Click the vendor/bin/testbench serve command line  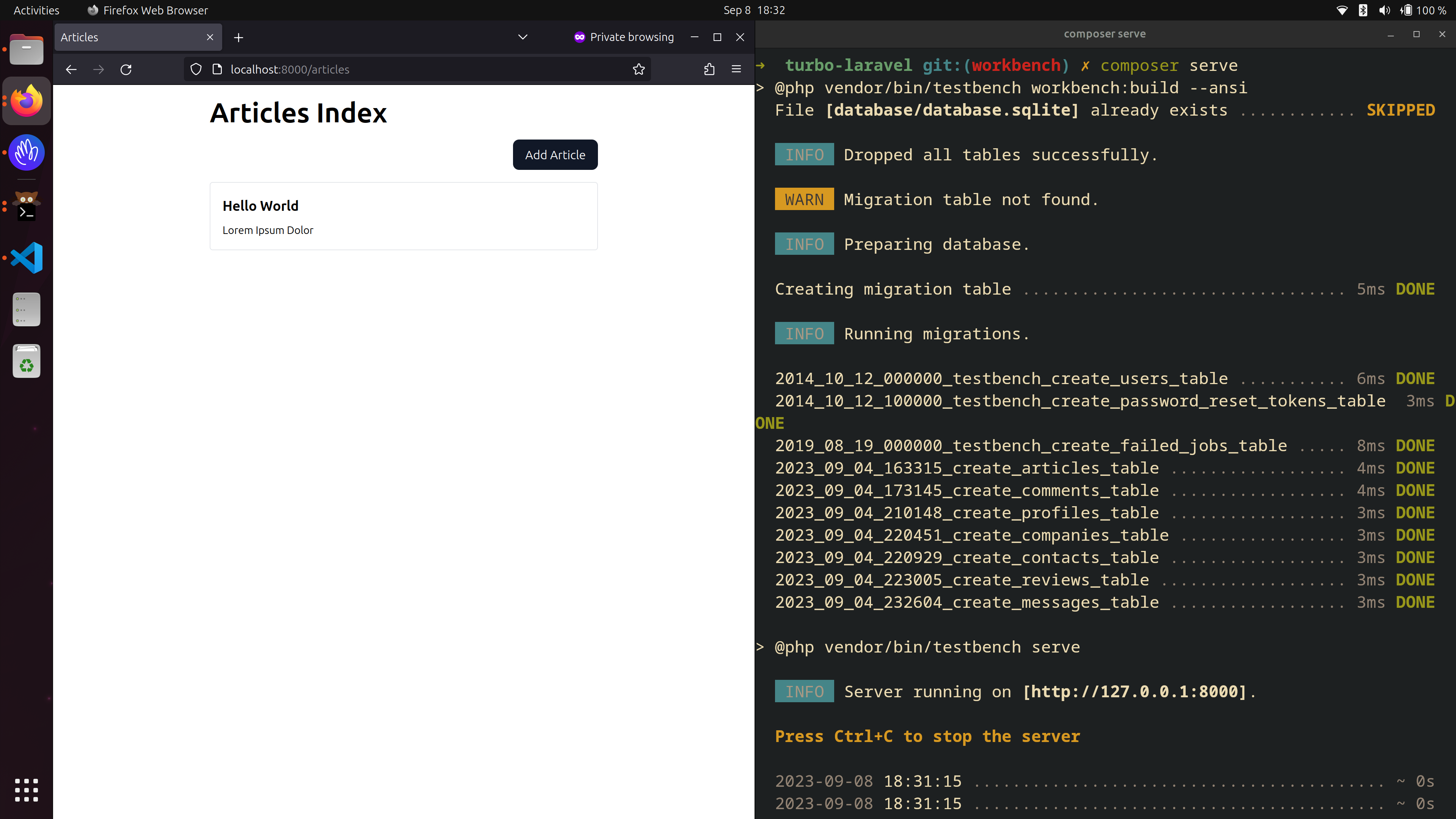coord(927,647)
